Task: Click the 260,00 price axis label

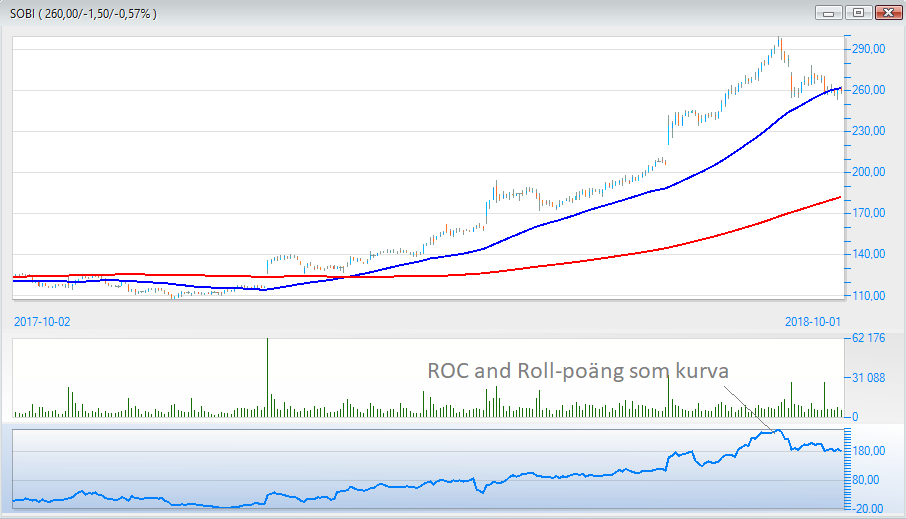Action: click(x=868, y=90)
